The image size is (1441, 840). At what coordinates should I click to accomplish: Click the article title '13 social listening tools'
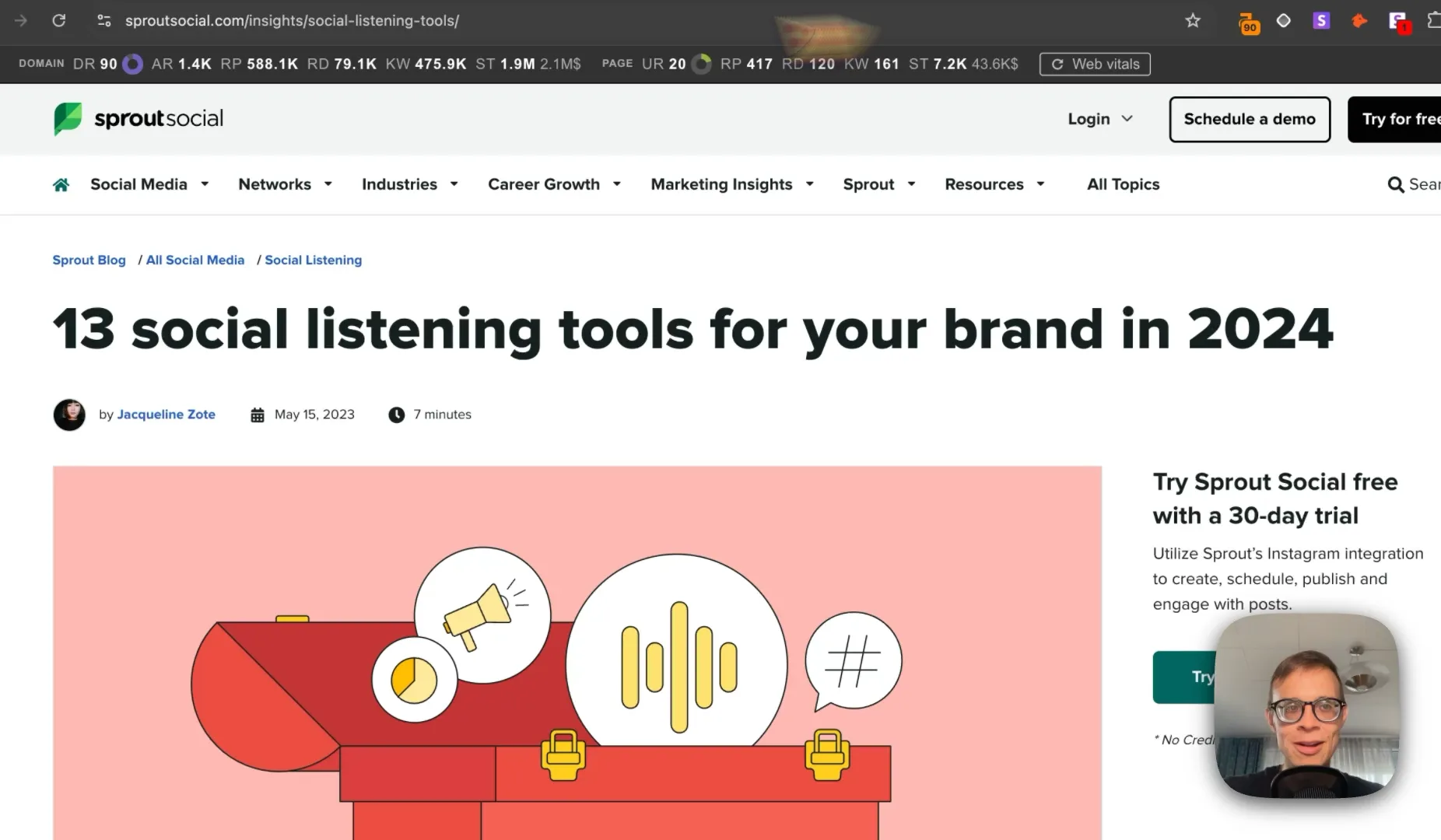[692, 329]
